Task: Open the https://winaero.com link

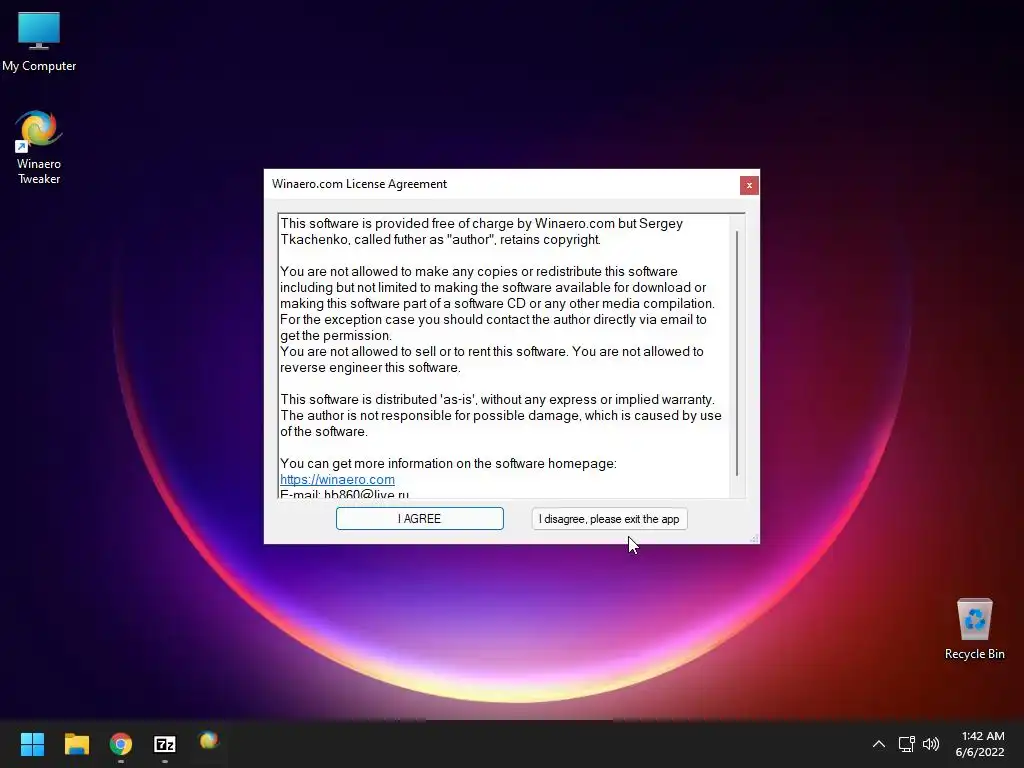Action: click(337, 479)
